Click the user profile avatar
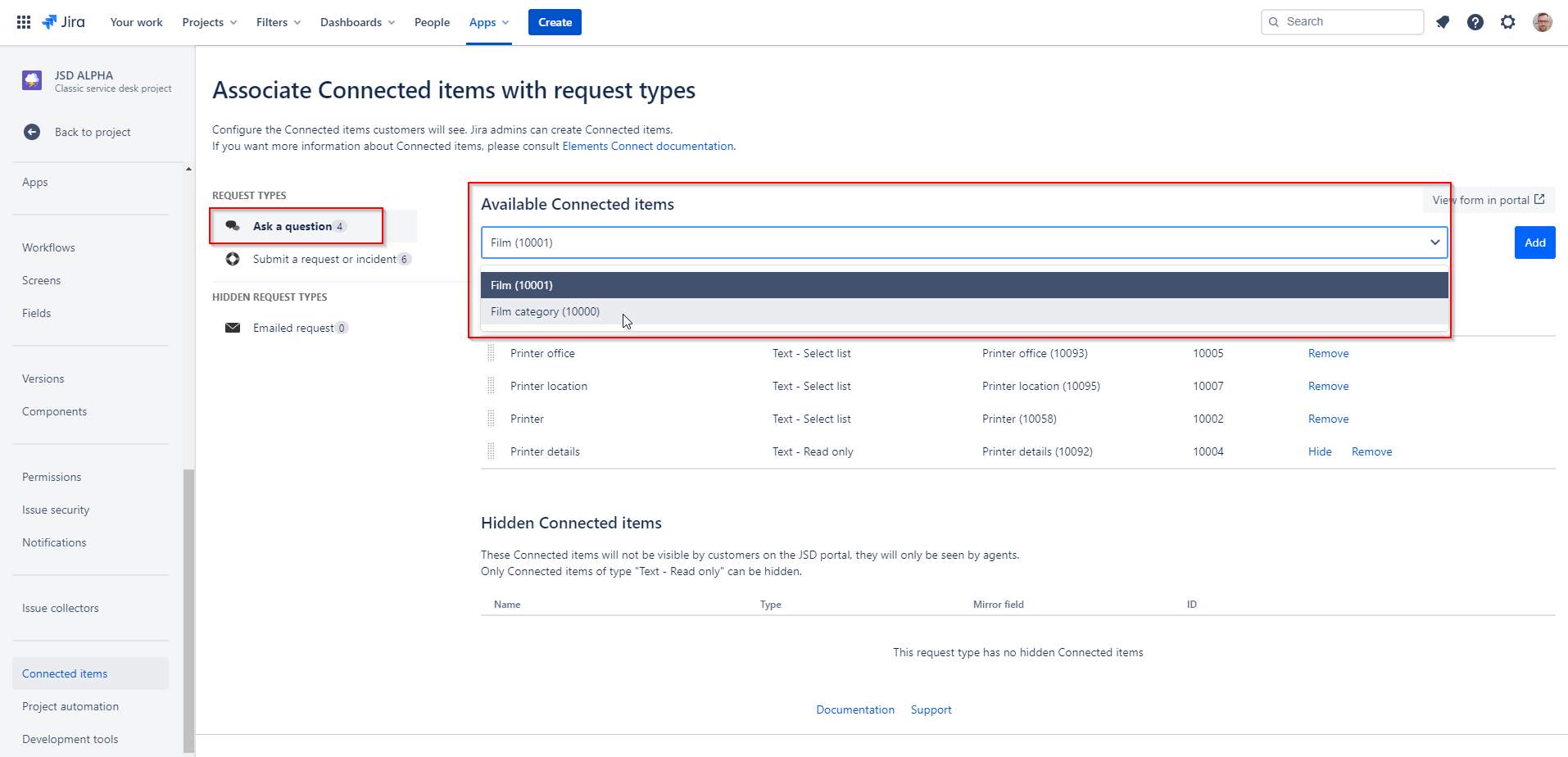 point(1542,22)
